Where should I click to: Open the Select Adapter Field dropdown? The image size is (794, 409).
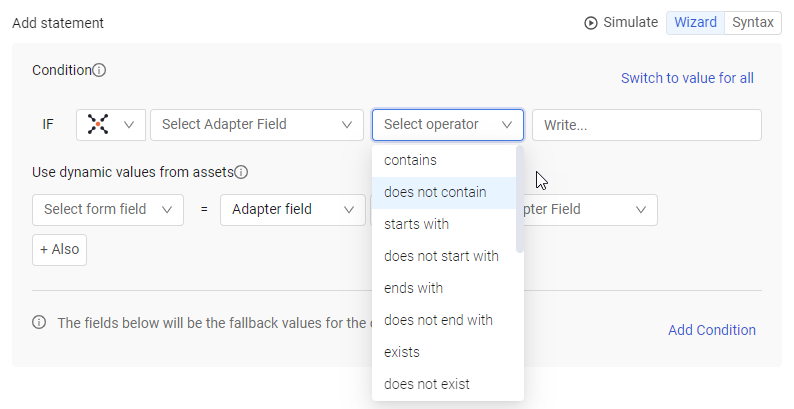tap(256, 124)
